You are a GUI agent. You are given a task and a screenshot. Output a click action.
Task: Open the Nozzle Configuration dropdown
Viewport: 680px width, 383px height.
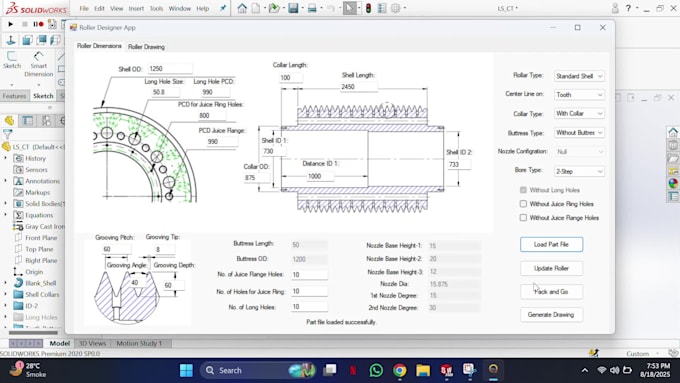579,151
